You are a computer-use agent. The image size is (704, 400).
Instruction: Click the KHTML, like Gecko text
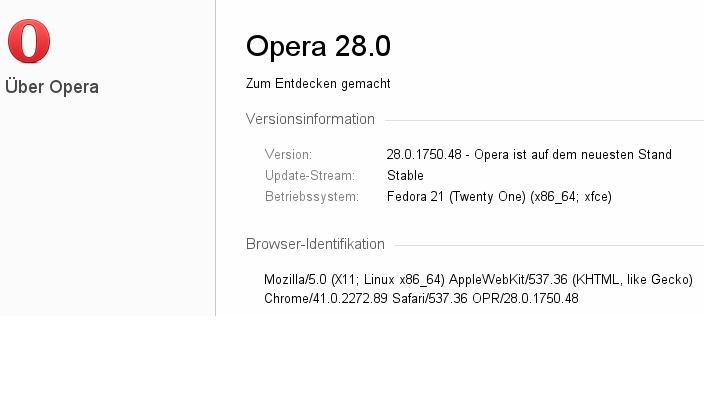tap(633, 280)
